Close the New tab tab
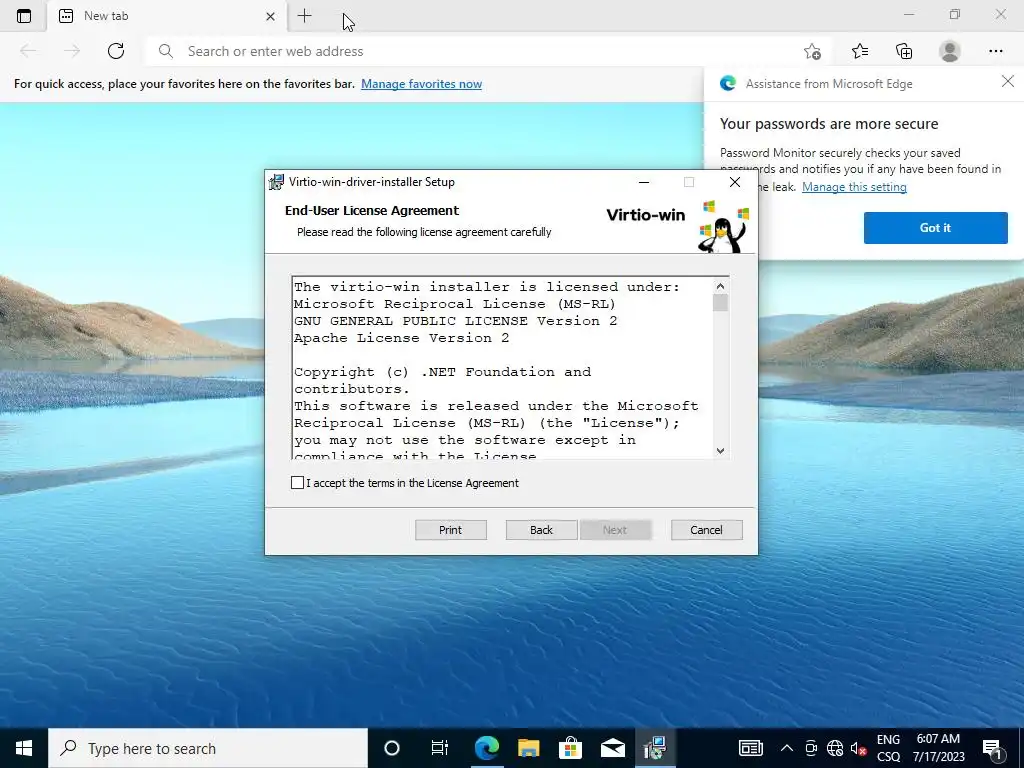Screen dimensions: 1024x768 click(x=270, y=16)
